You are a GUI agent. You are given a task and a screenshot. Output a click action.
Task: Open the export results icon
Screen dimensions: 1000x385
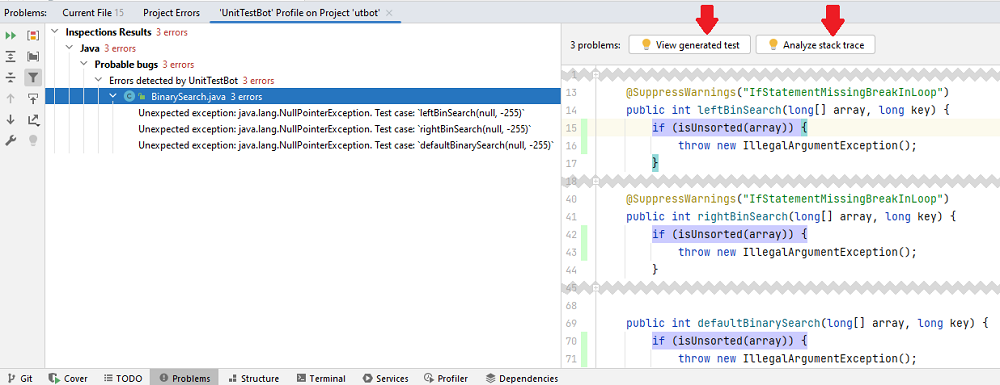click(x=33, y=119)
